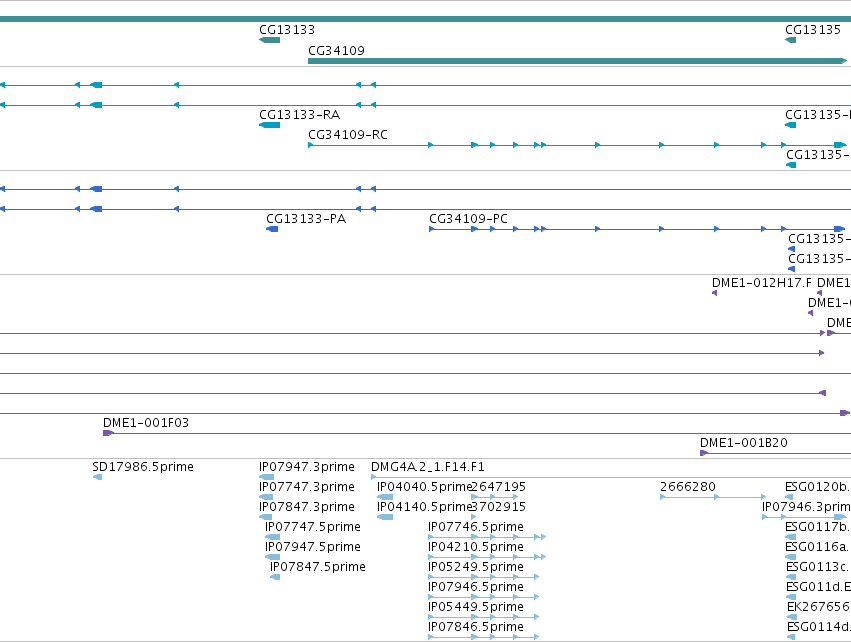Select the IP07947.3prime EST
Screen dimensions: 851x642
tap(266, 477)
